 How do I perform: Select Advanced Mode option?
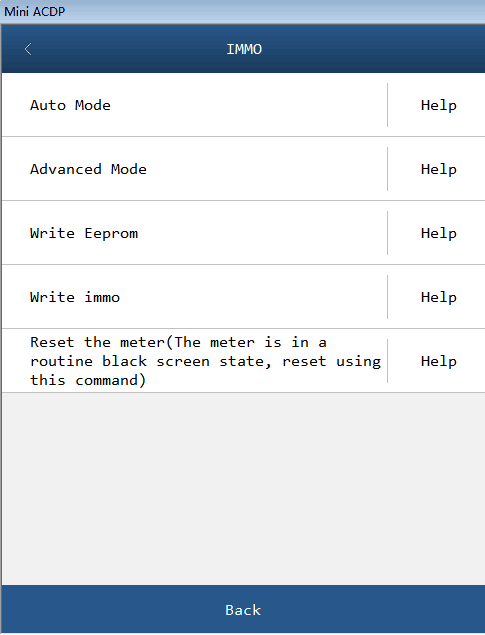(x=194, y=169)
